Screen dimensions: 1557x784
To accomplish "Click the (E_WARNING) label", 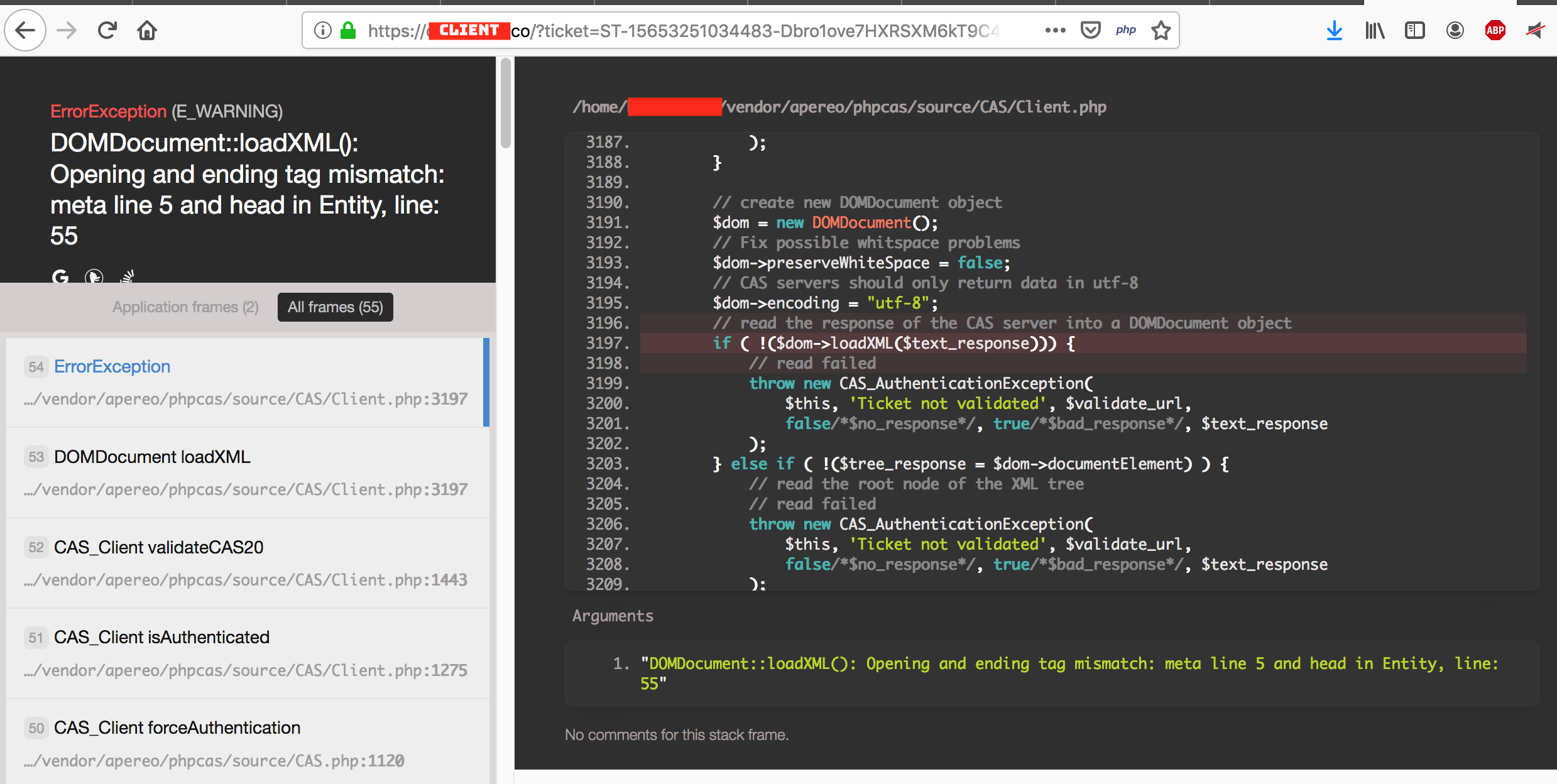I will pyautogui.click(x=227, y=111).
